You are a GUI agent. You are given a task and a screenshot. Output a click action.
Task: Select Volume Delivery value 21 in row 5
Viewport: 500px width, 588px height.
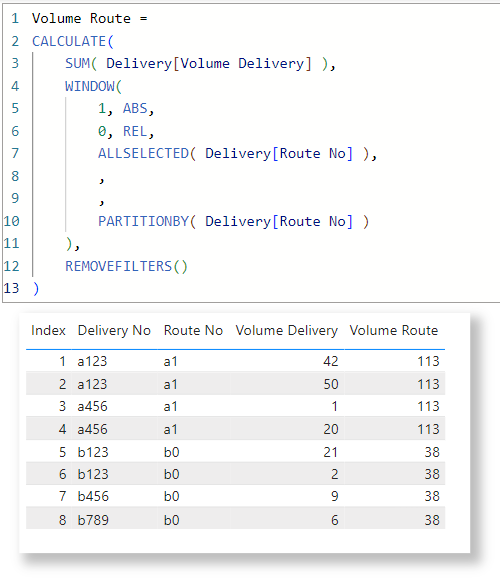click(x=330, y=452)
